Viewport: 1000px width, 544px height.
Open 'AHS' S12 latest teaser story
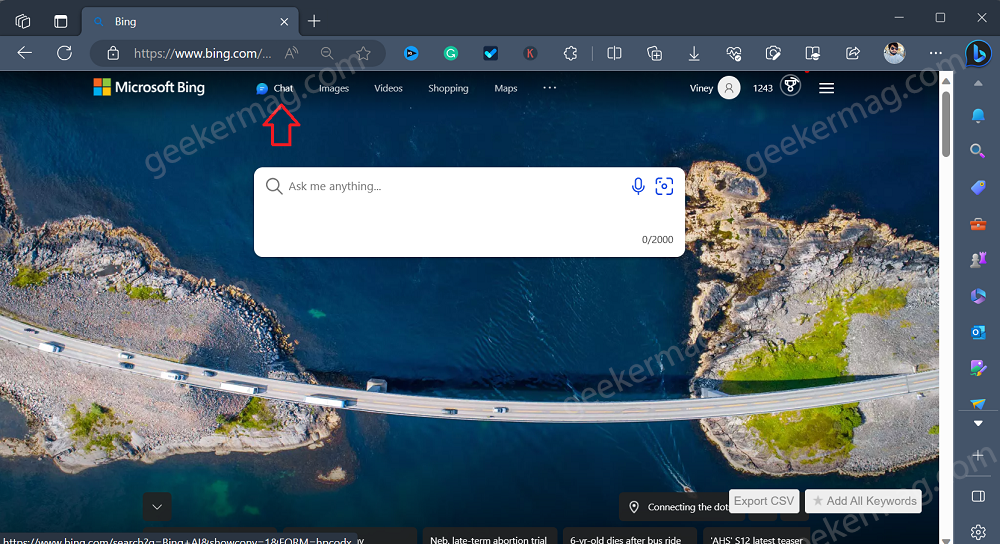coord(756,539)
